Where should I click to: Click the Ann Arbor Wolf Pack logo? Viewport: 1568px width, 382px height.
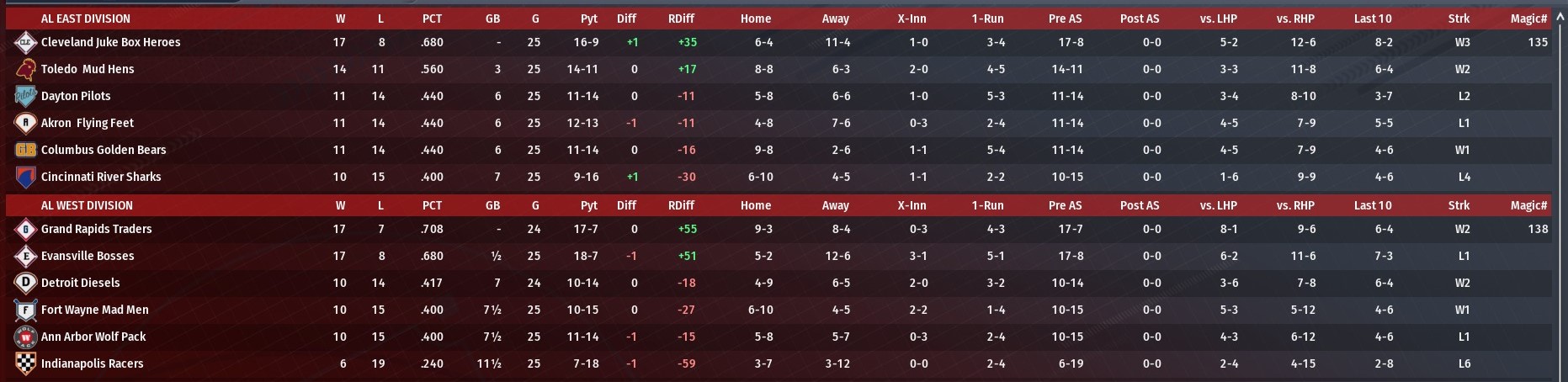point(25,337)
